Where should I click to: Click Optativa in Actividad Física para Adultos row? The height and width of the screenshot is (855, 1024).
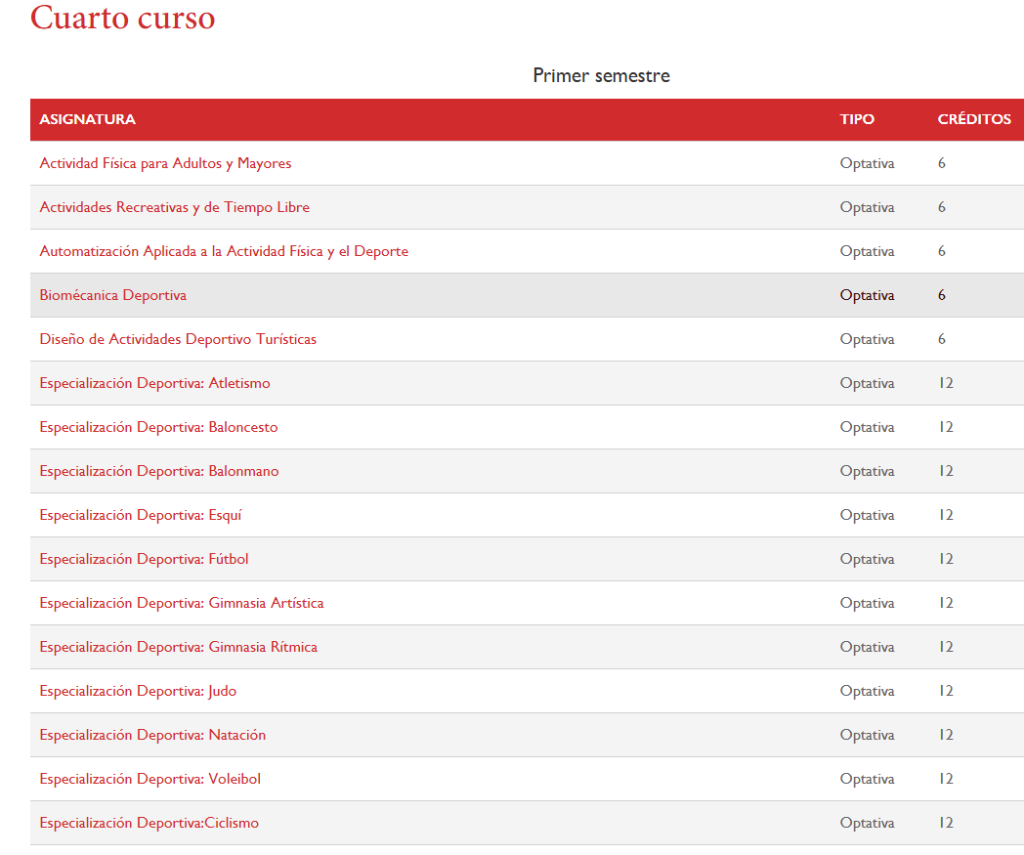(x=867, y=163)
